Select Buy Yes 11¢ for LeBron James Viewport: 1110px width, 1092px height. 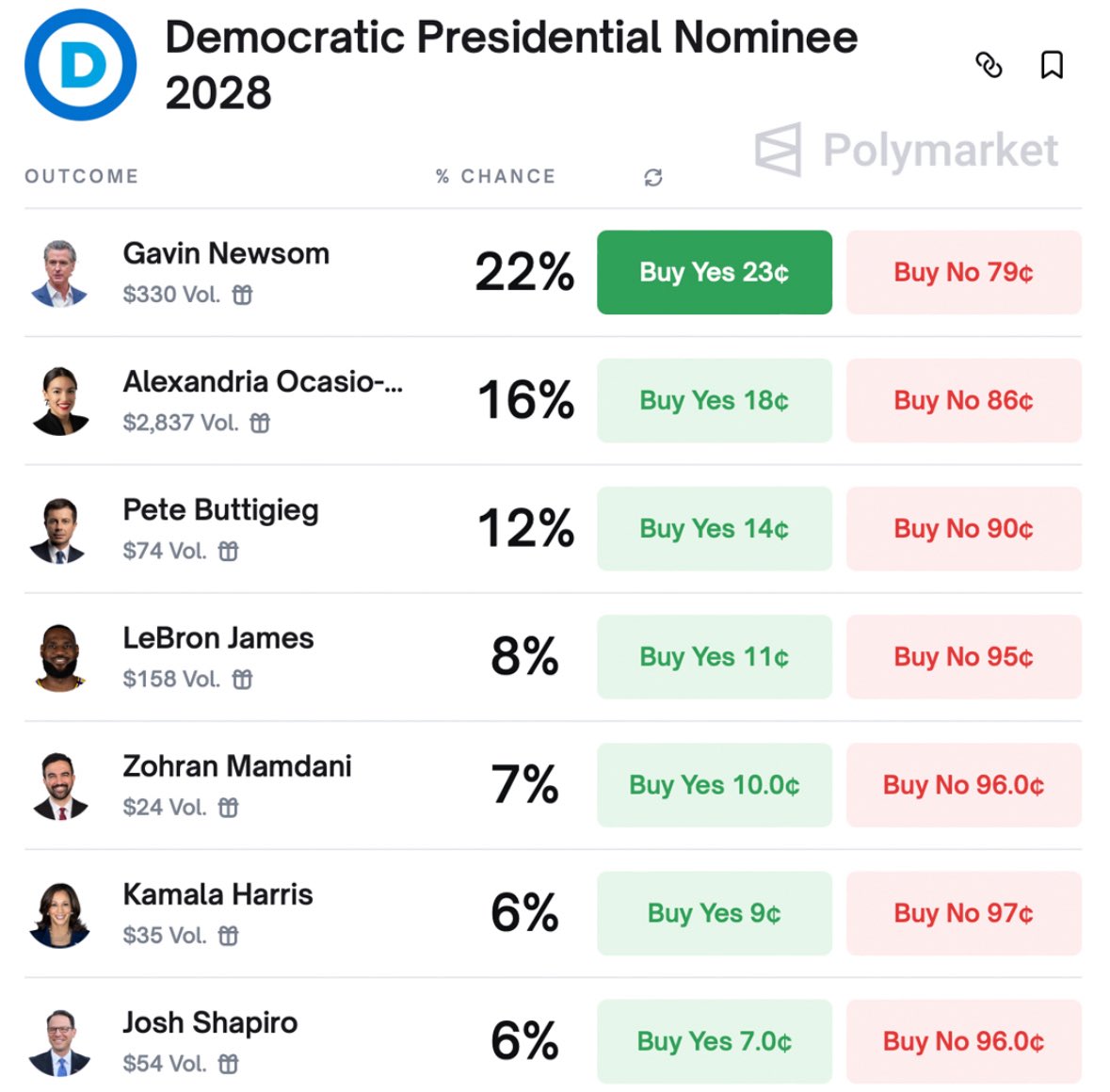click(x=715, y=657)
